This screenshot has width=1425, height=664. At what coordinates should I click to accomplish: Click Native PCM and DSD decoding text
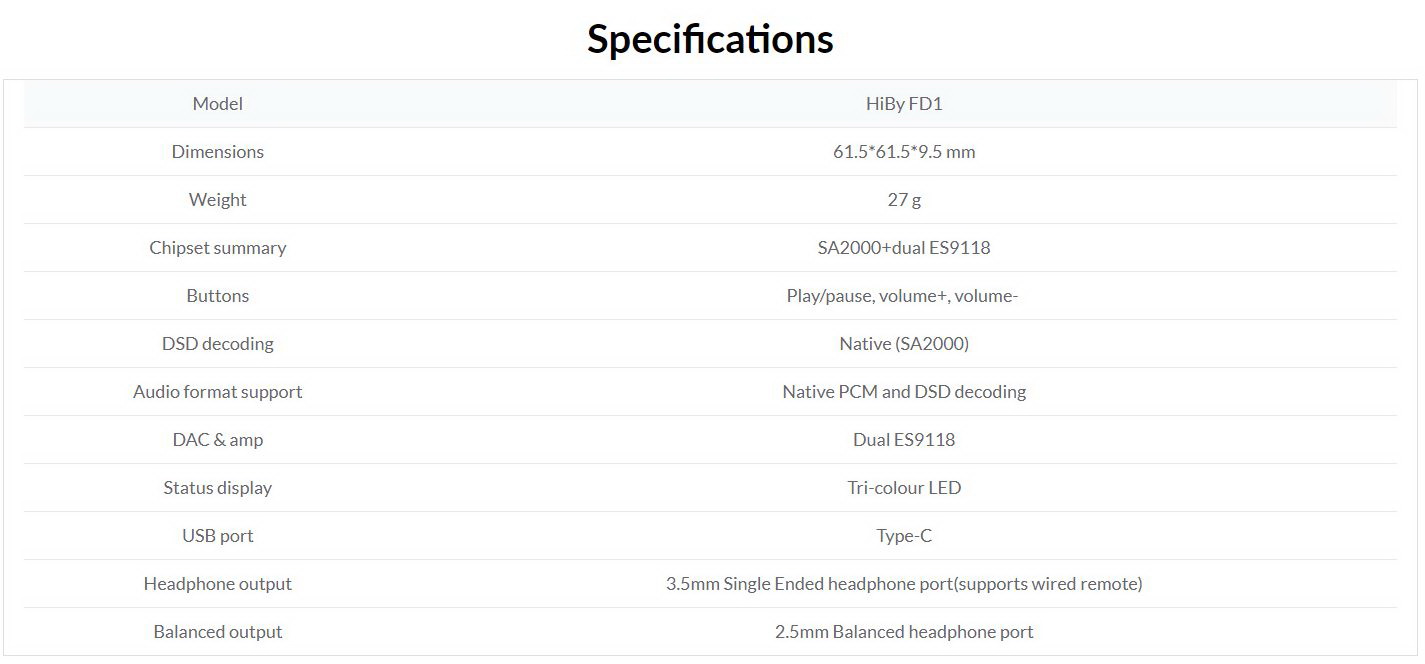tap(904, 392)
